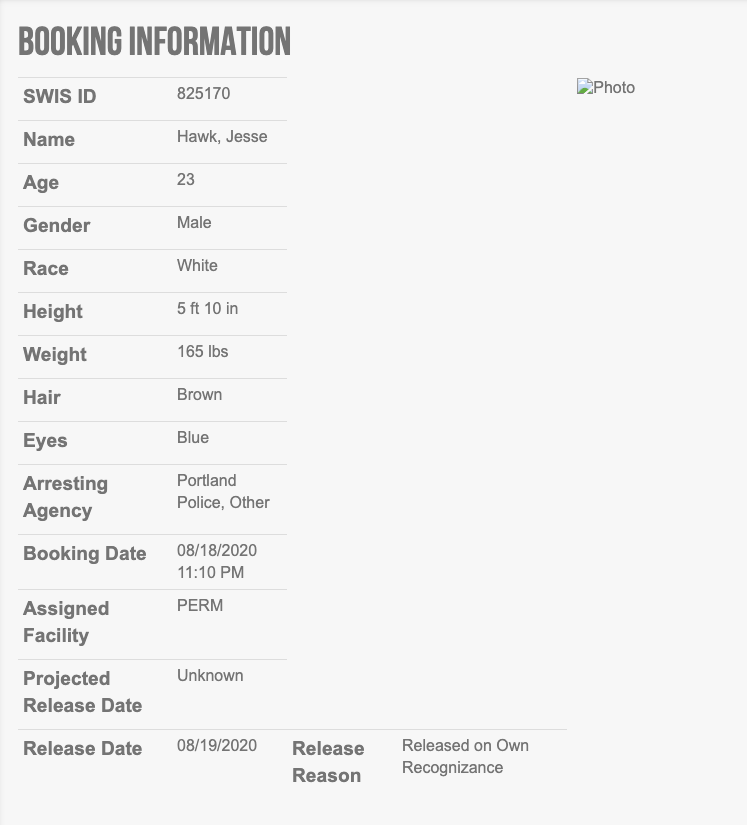747x825 pixels.
Task: Click the Release Reason label
Action: pyautogui.click(x=328, y=762)
